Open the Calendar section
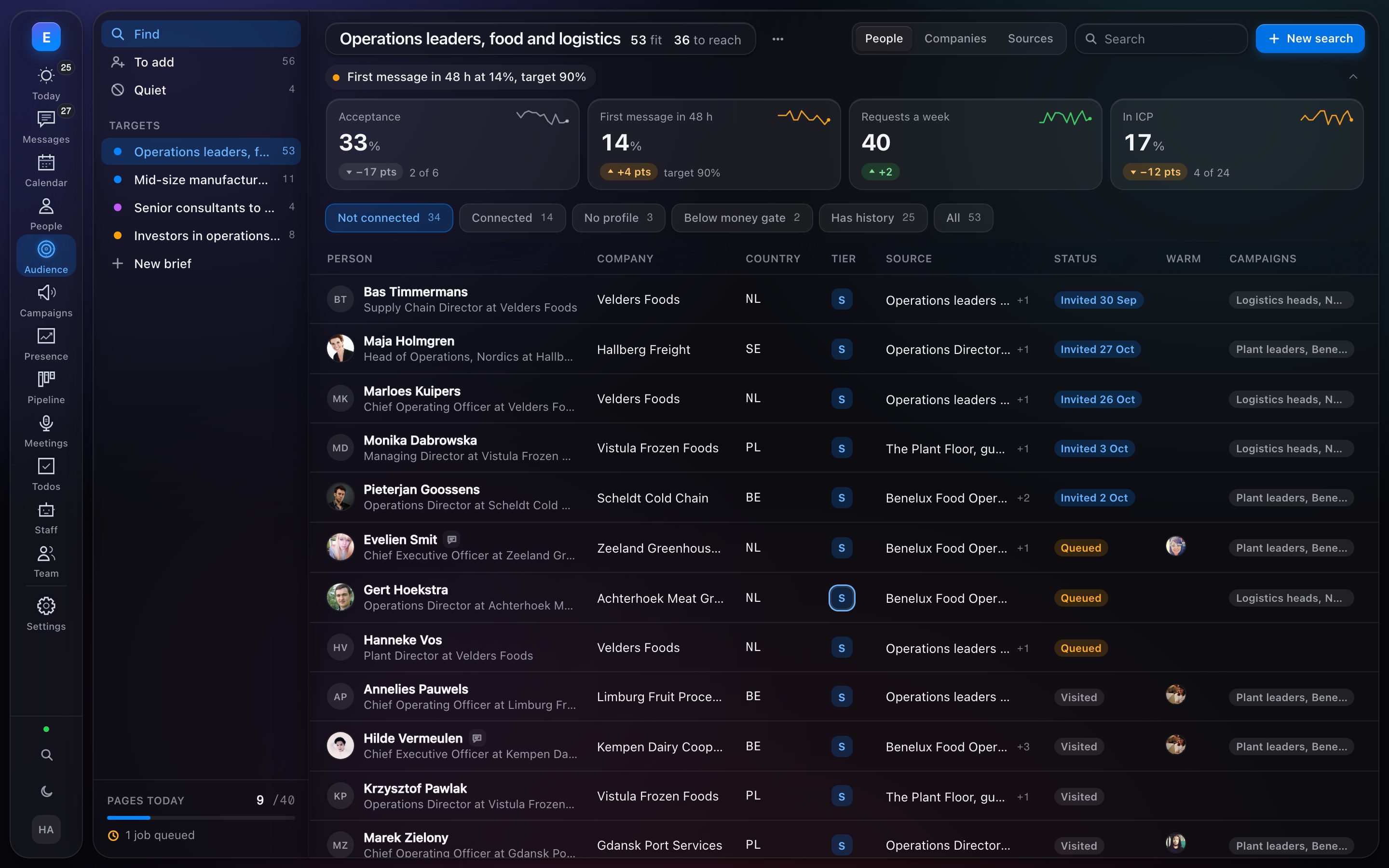Screen dimensions: 1389x868 pyautogui.click(x=46, y=171)
